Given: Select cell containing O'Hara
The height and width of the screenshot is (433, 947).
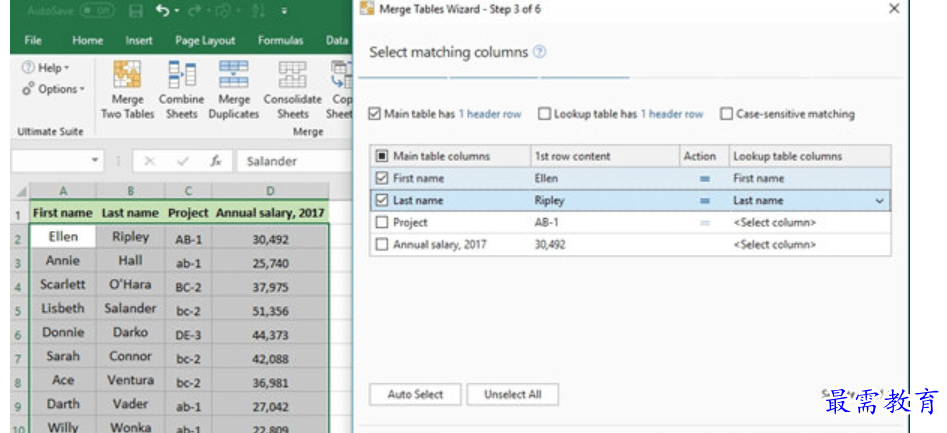Looking at the screenshot, I should pyautogui.click(x=130, y=284).
